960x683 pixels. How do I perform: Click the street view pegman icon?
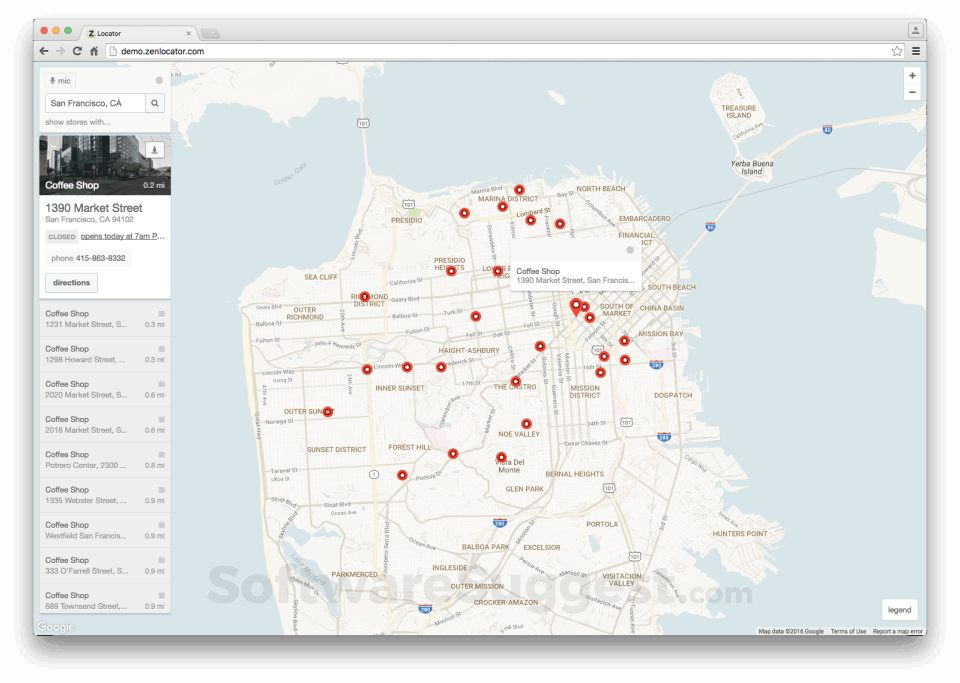[x=154, y=150]
